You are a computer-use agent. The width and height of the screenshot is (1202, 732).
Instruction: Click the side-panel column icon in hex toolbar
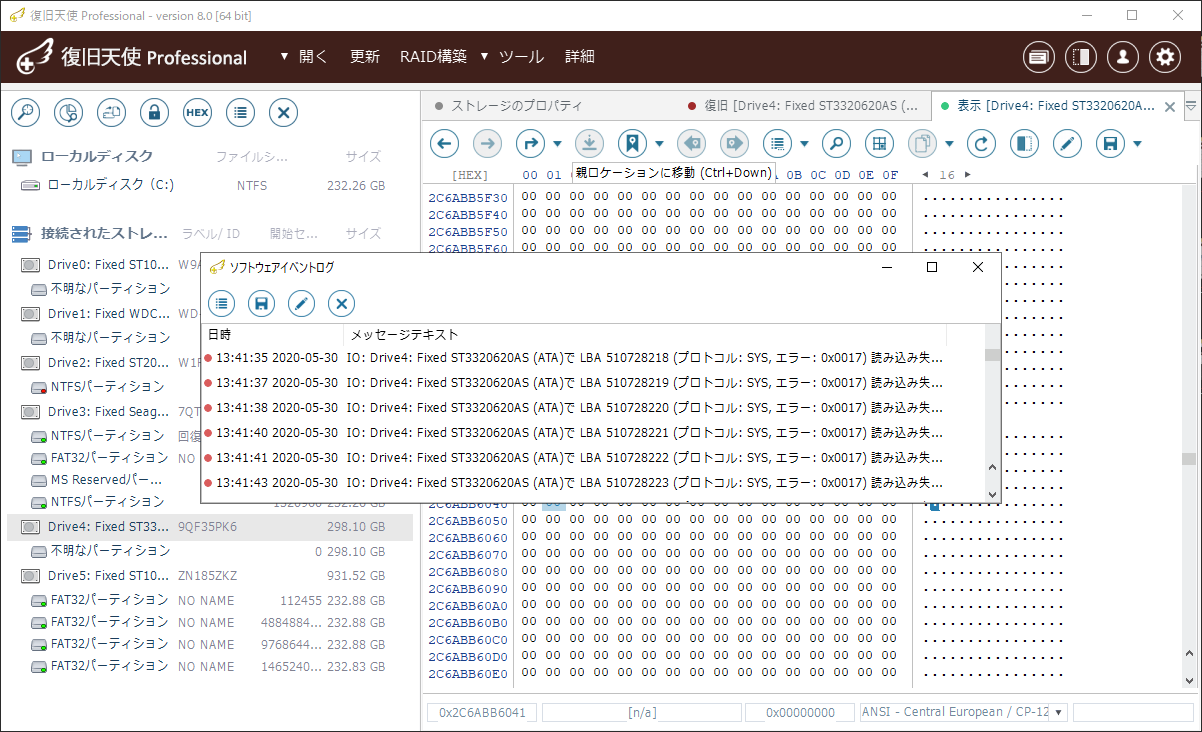tap(1024, 144)
